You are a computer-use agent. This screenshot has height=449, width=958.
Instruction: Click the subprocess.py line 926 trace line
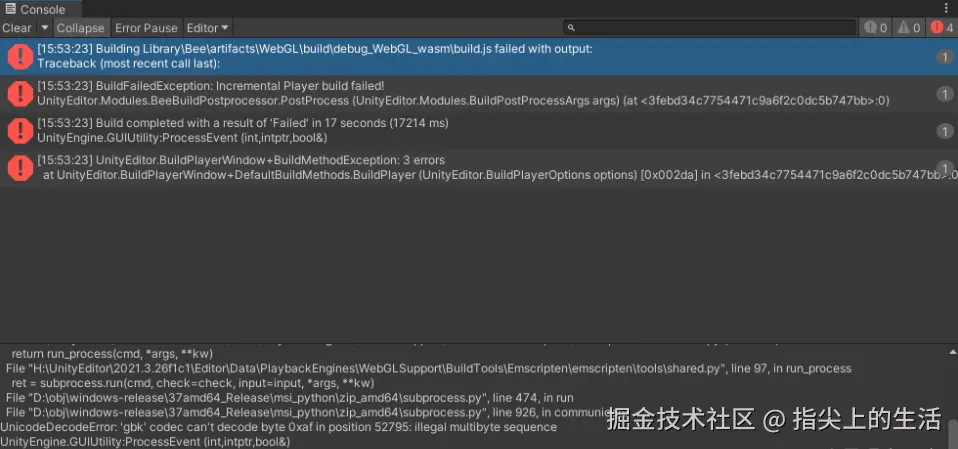click(305, 412)
